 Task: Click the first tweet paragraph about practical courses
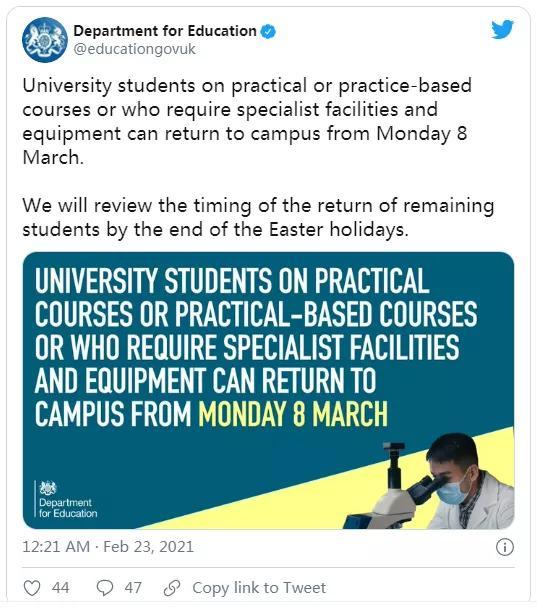point(247,122)
